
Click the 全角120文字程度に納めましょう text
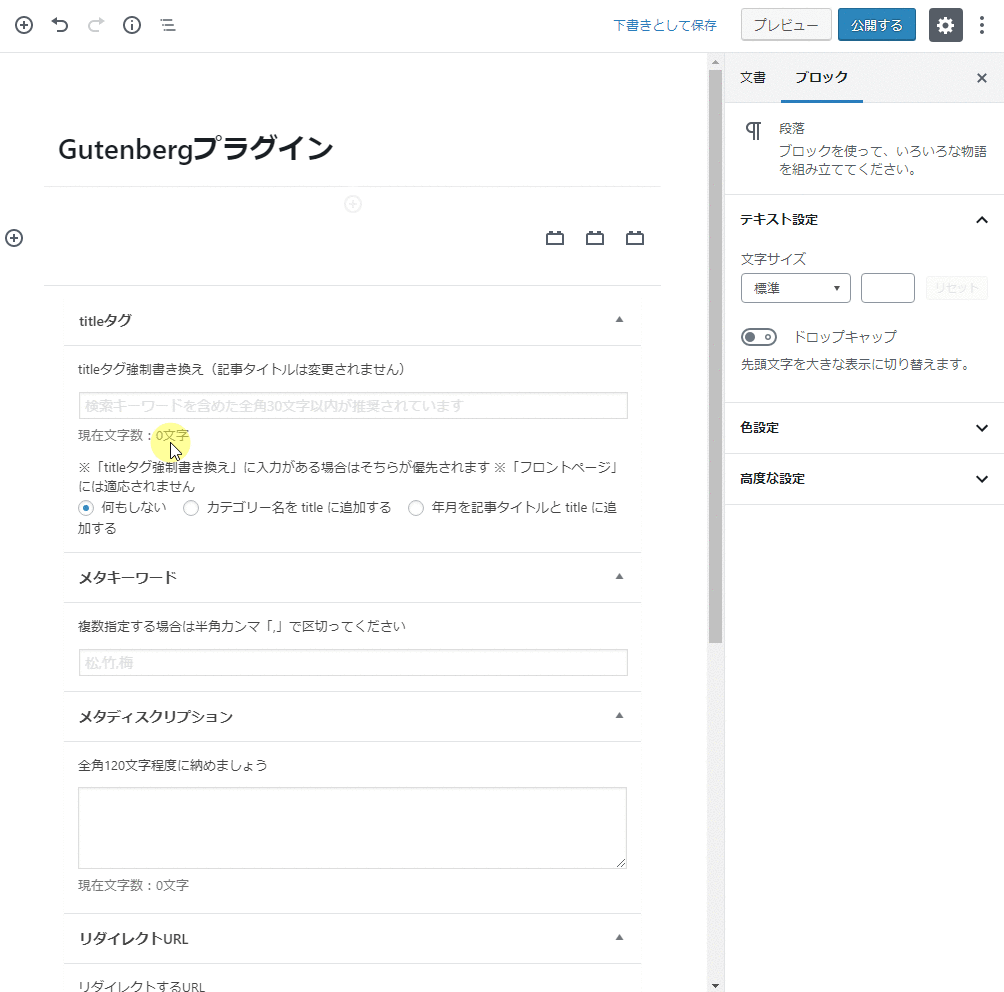[x=173, y=765]
